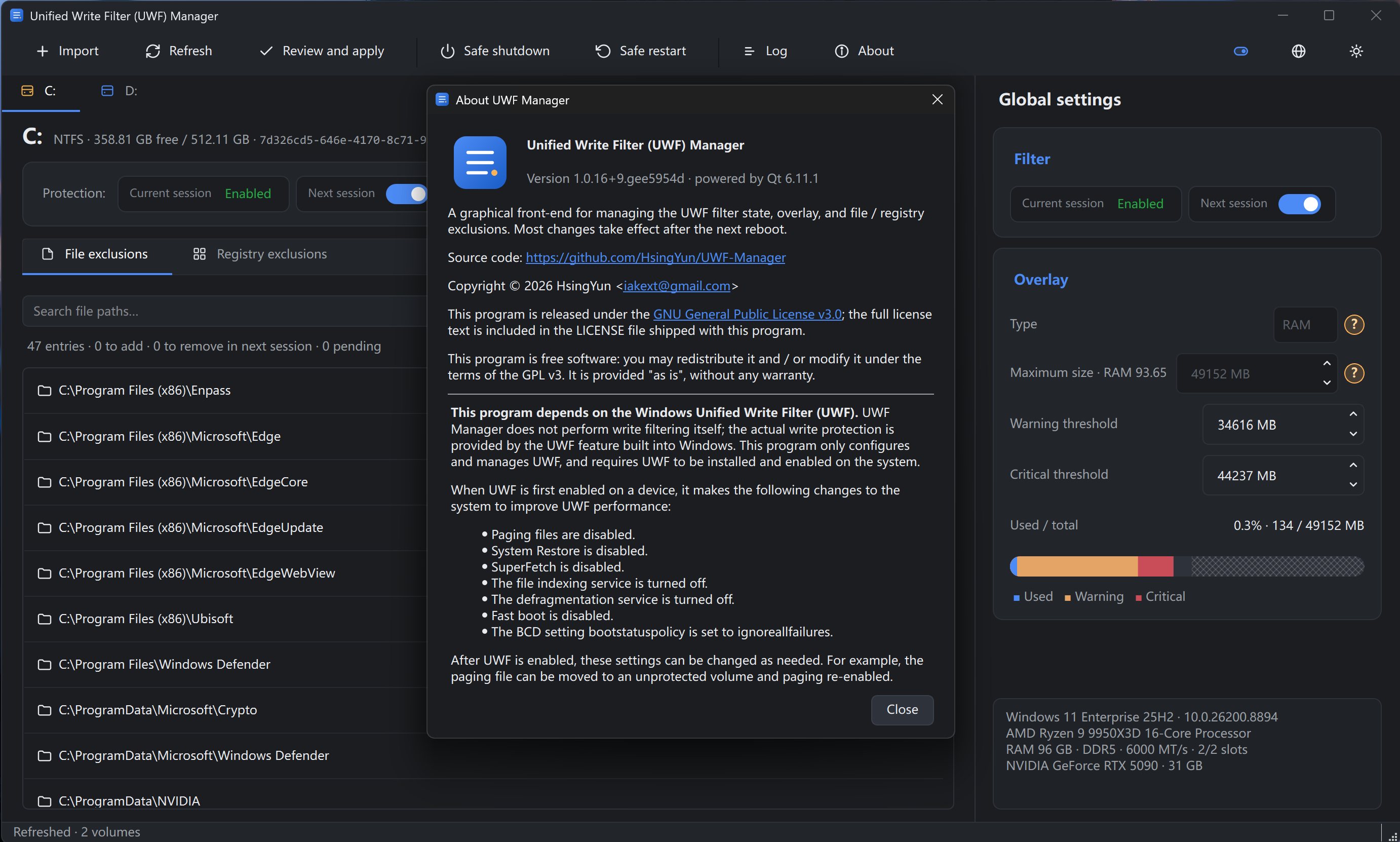Click the C: drive tab icon
1400x842 pixels.
(27, 91)
